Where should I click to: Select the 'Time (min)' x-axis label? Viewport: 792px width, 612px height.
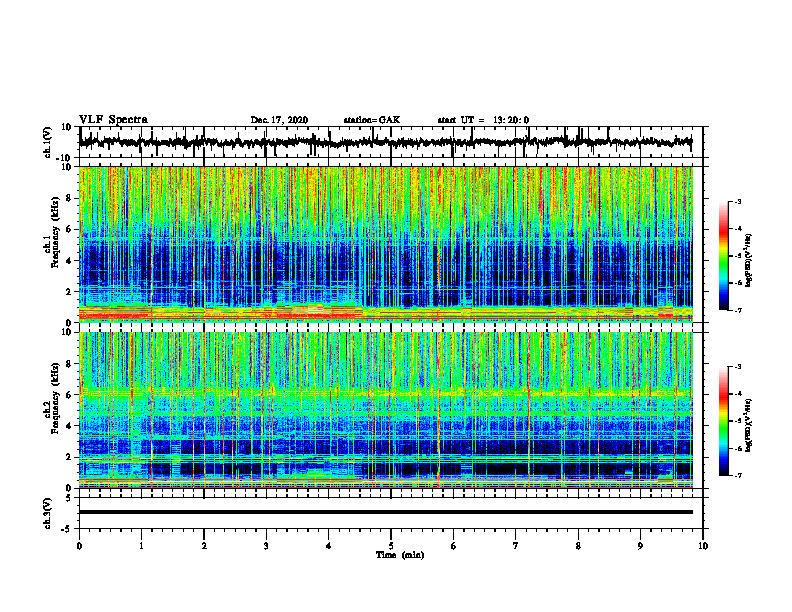pos(400,555)
